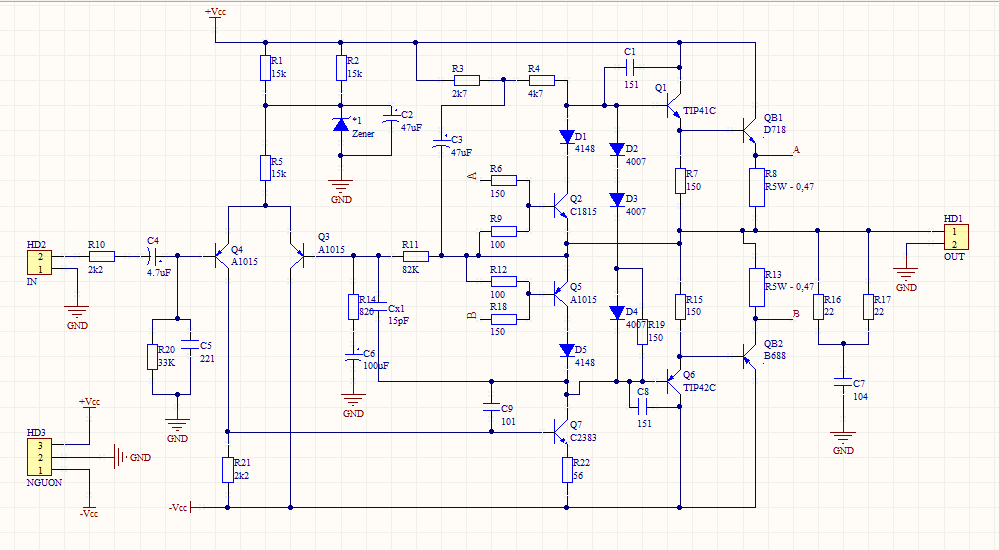Image resolution: width=999 pixels, height=550 pixels.
Task: Select resistor R7 body
Action: coord(680,180)
